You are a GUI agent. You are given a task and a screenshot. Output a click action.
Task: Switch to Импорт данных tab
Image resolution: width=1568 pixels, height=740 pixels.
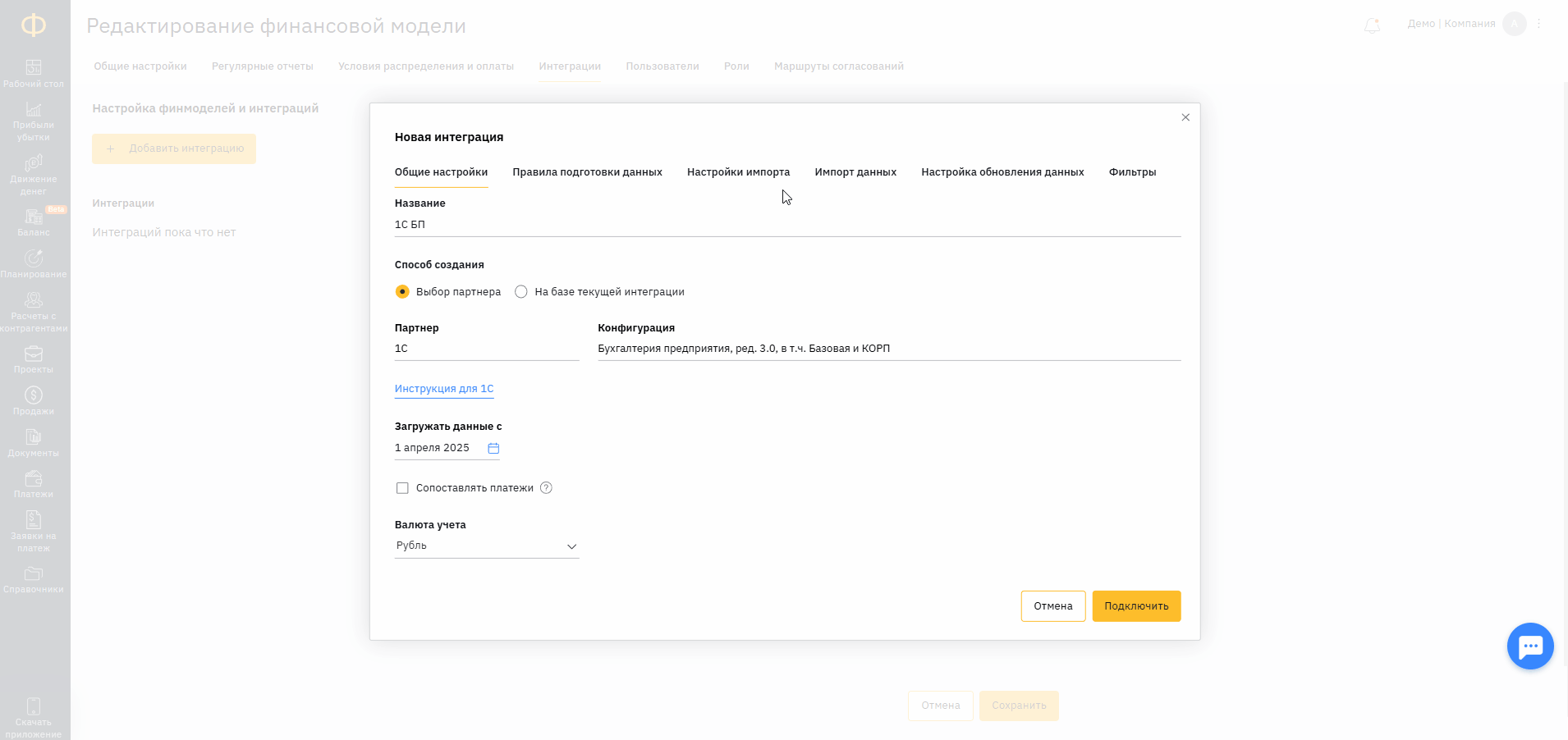855,172
